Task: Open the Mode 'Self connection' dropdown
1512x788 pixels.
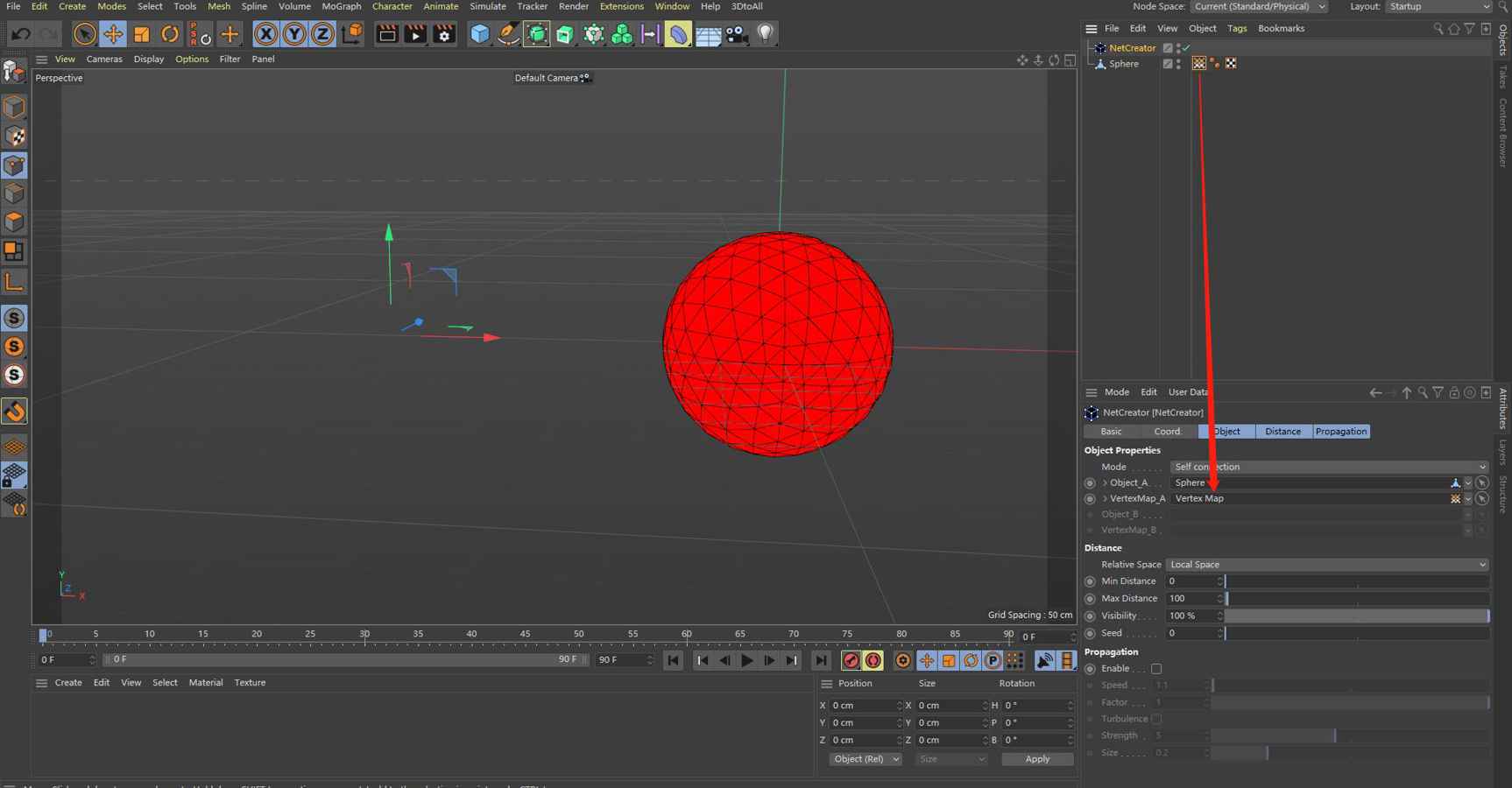Action: (1329, 467)
